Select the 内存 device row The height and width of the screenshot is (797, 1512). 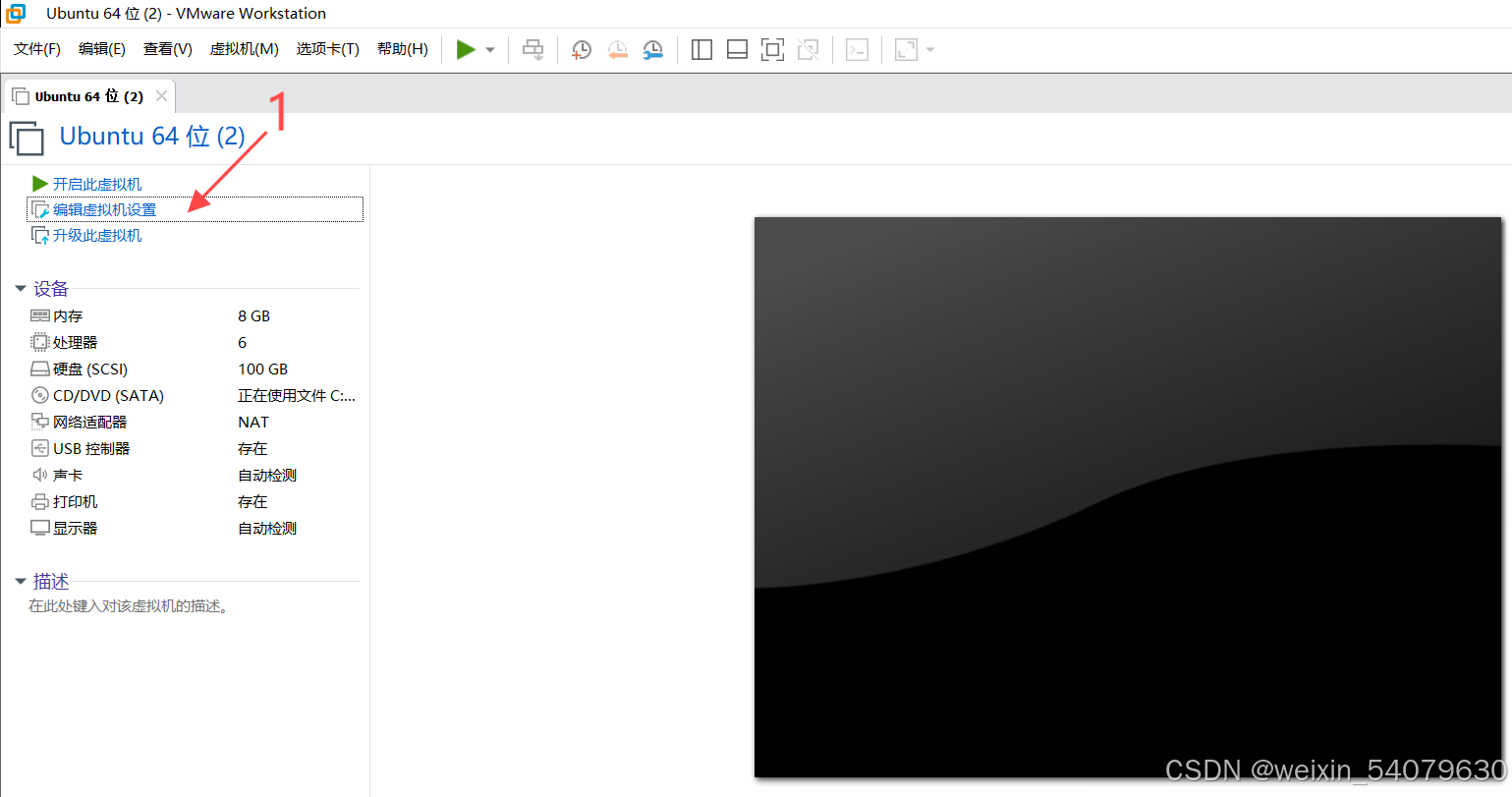pos(194,315)
